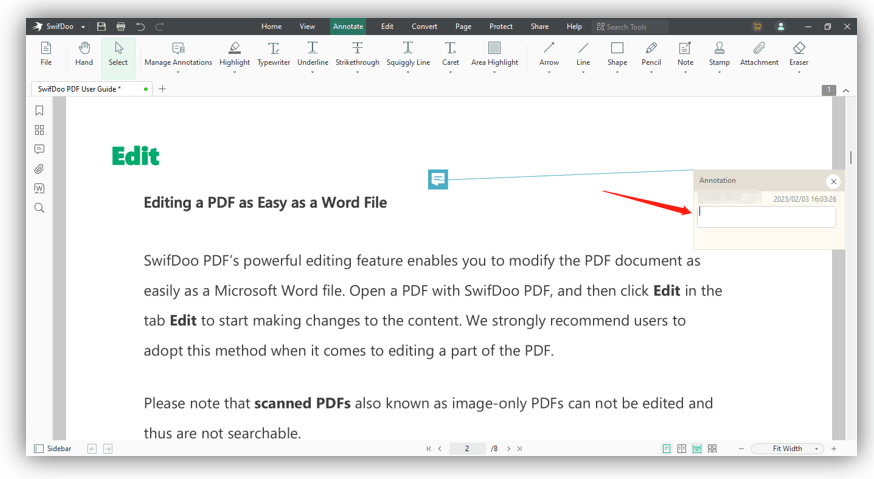Open the Home tab

(271, 26)
